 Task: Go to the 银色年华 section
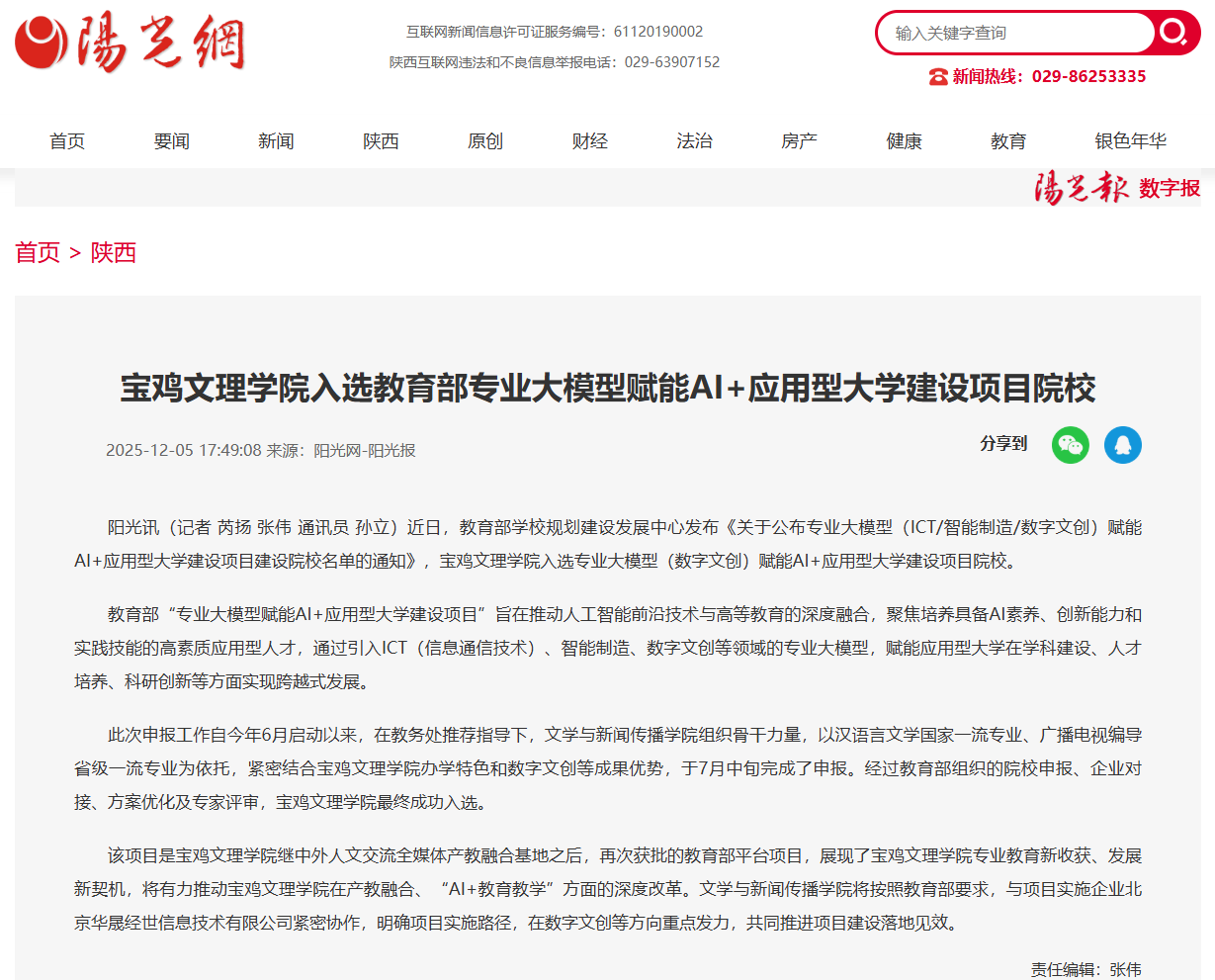click(x=1130, y=141)
